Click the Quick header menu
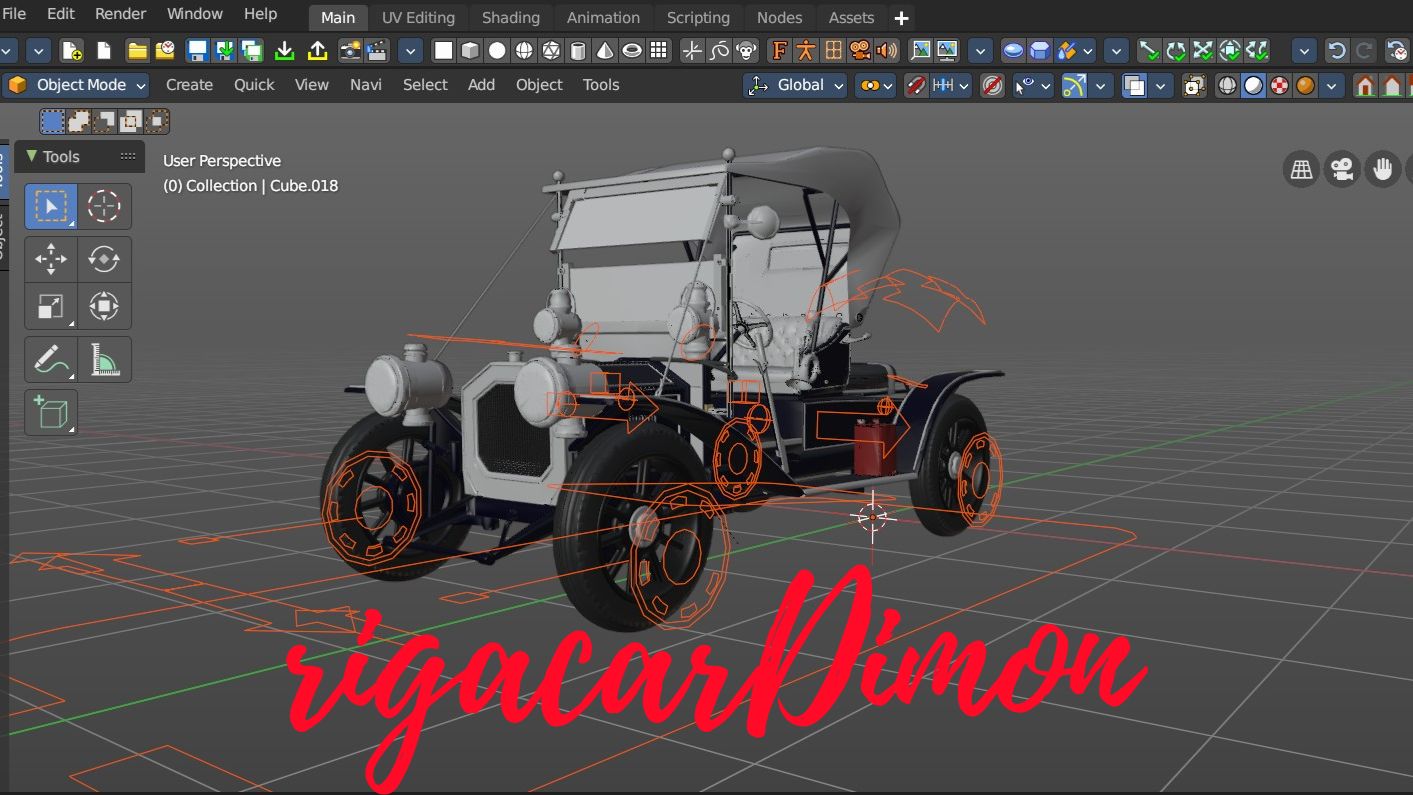The width and height of the screenshot is (1413, 795). pyautogui.click(x=254, y=85)
